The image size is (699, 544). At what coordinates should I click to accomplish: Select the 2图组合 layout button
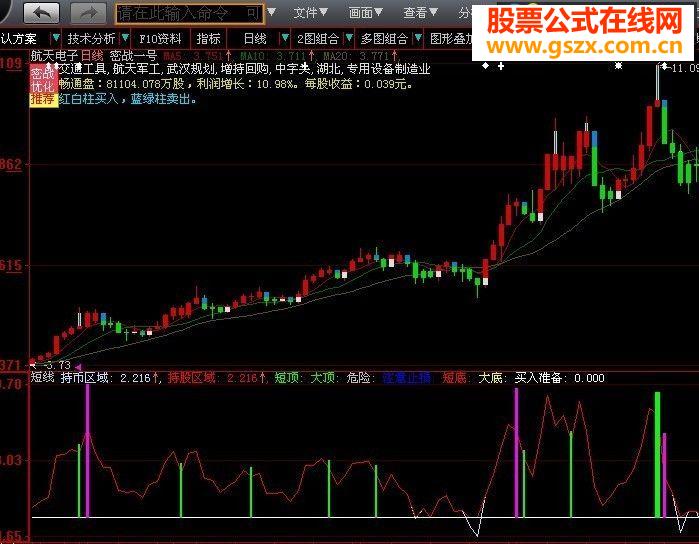pyautogui.click(x=318, y=39)
